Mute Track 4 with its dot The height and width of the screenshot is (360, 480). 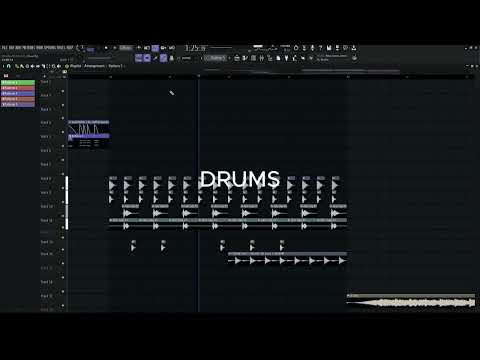(63, 132)
